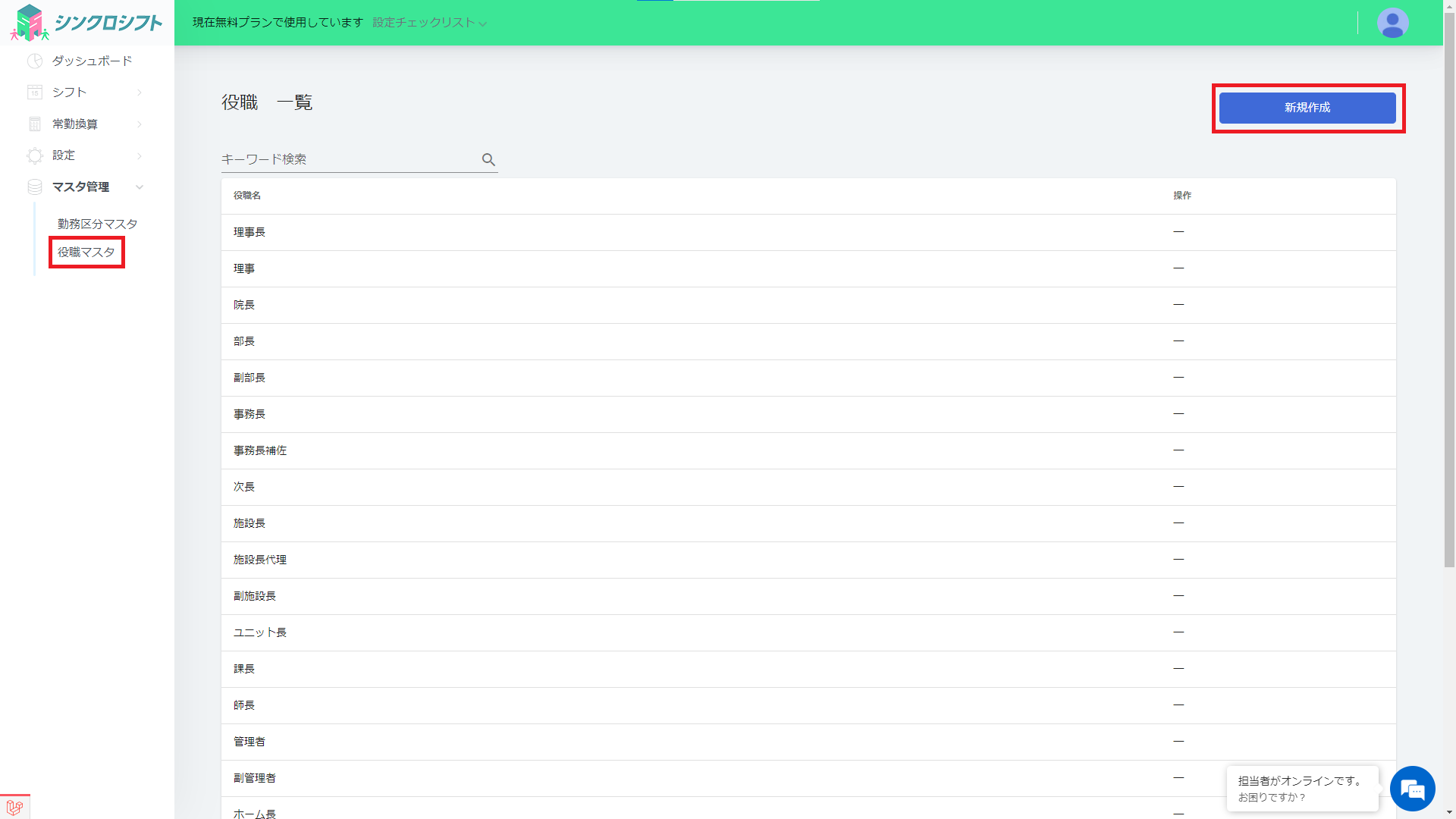The image size is (1456, 819).
Task: Click the 設定 gear icon
Action: coord(35,155)
